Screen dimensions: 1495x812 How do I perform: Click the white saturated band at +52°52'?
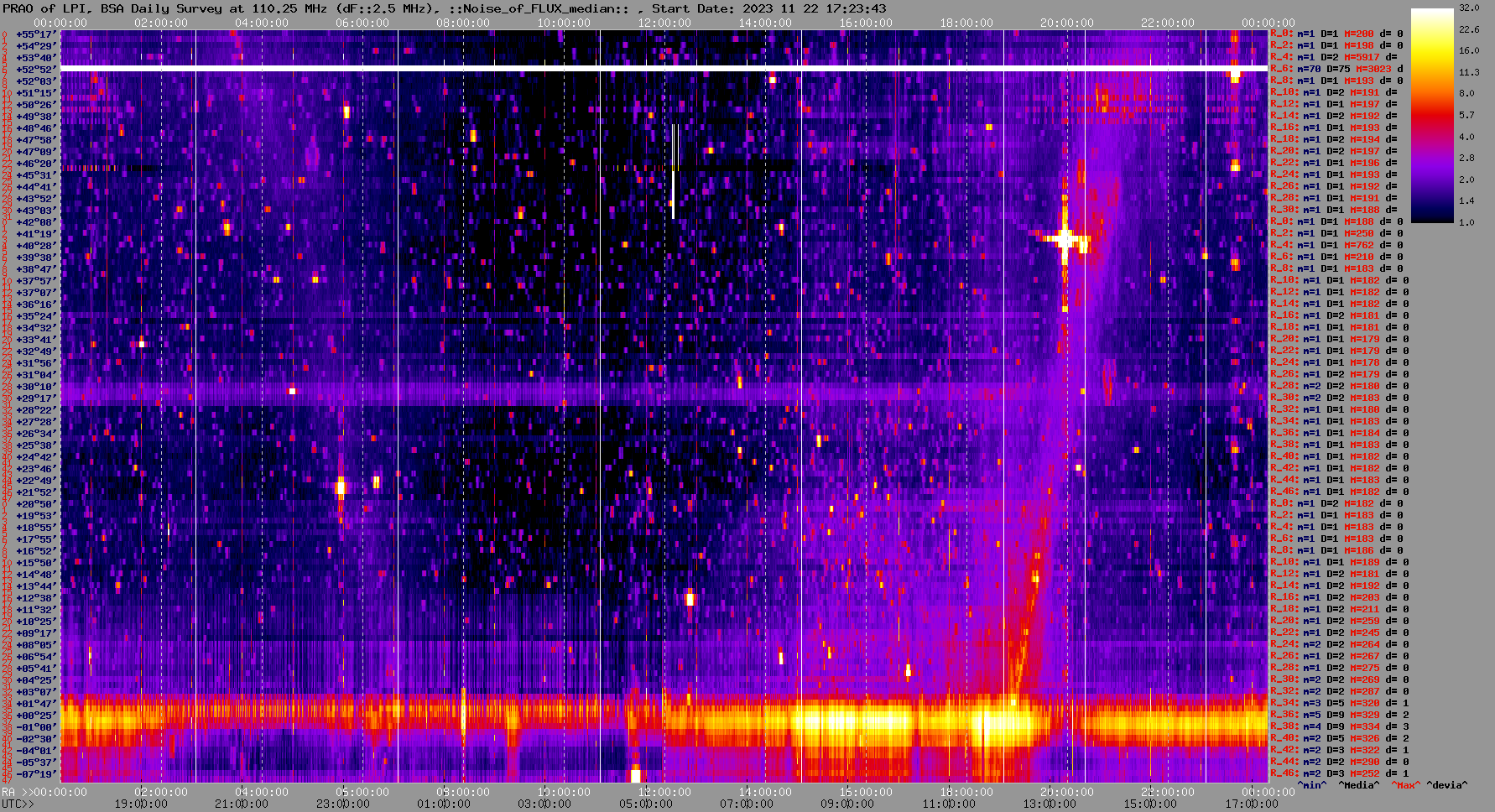coord(664,68)
